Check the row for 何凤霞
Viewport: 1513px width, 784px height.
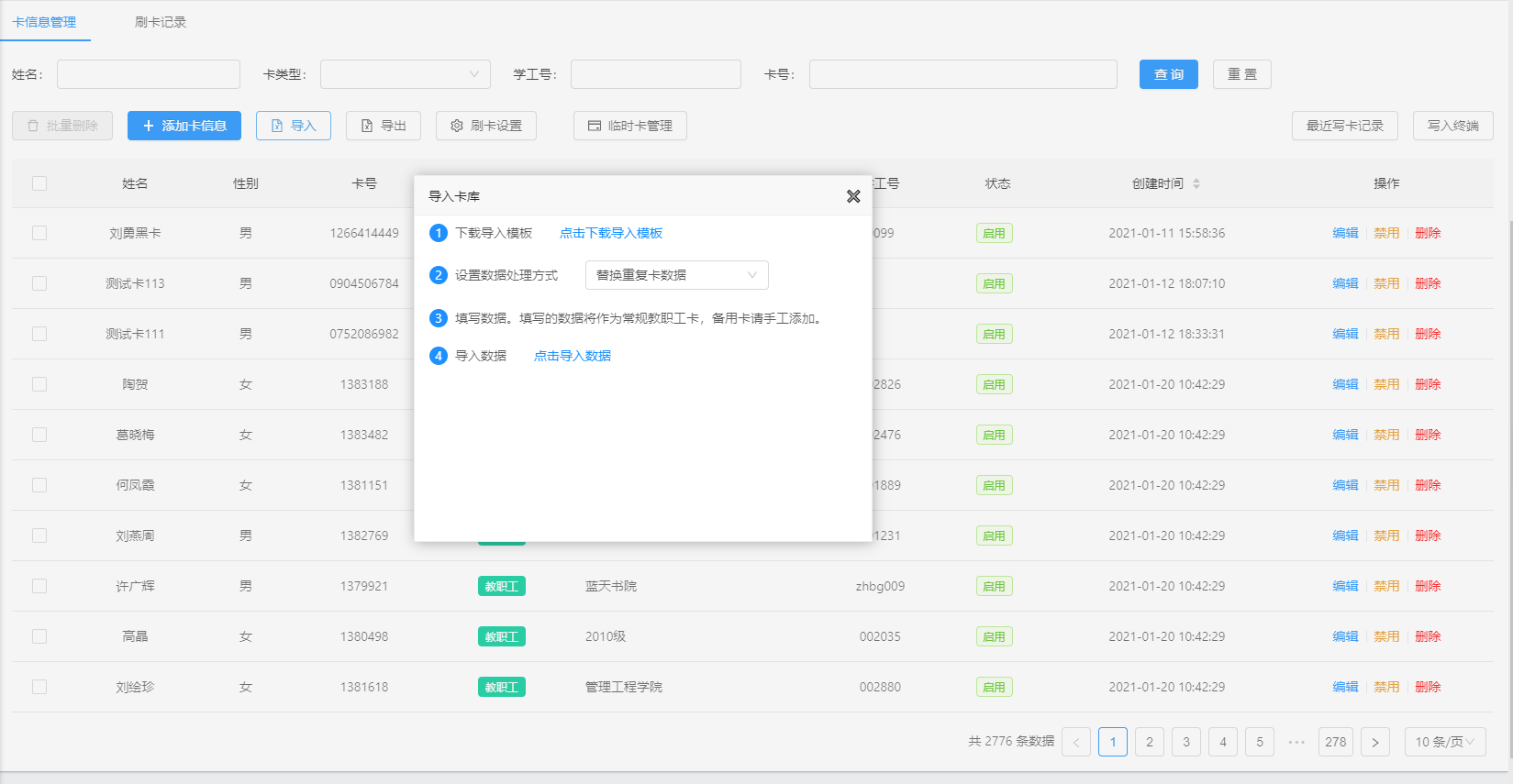click(x=39, y=485)
